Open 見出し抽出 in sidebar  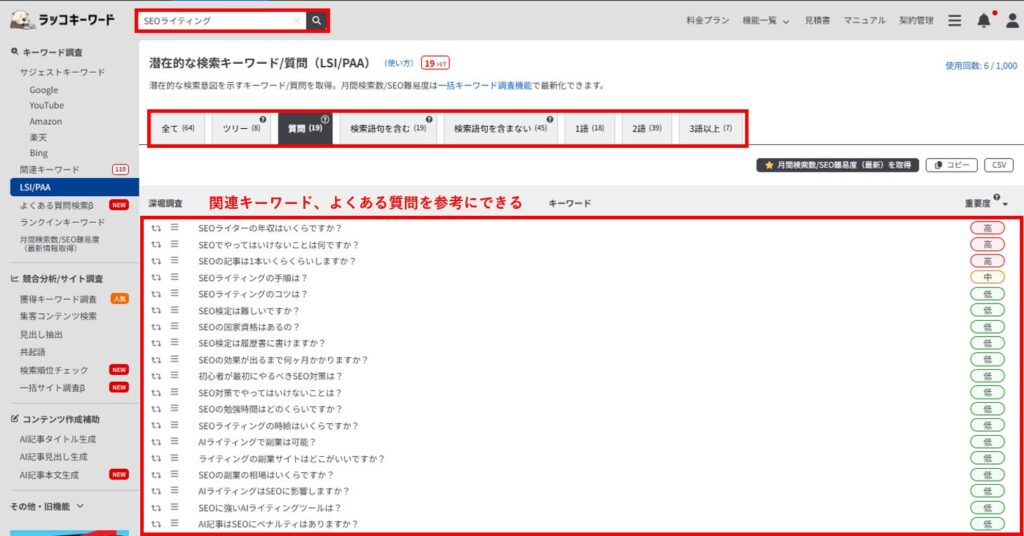coord(41,334)
